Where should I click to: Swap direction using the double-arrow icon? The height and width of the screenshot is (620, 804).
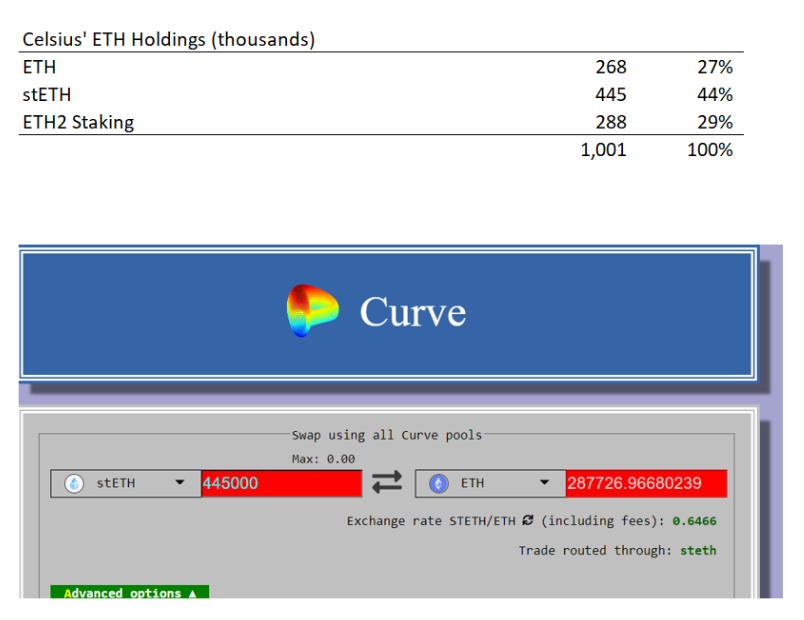387,483
